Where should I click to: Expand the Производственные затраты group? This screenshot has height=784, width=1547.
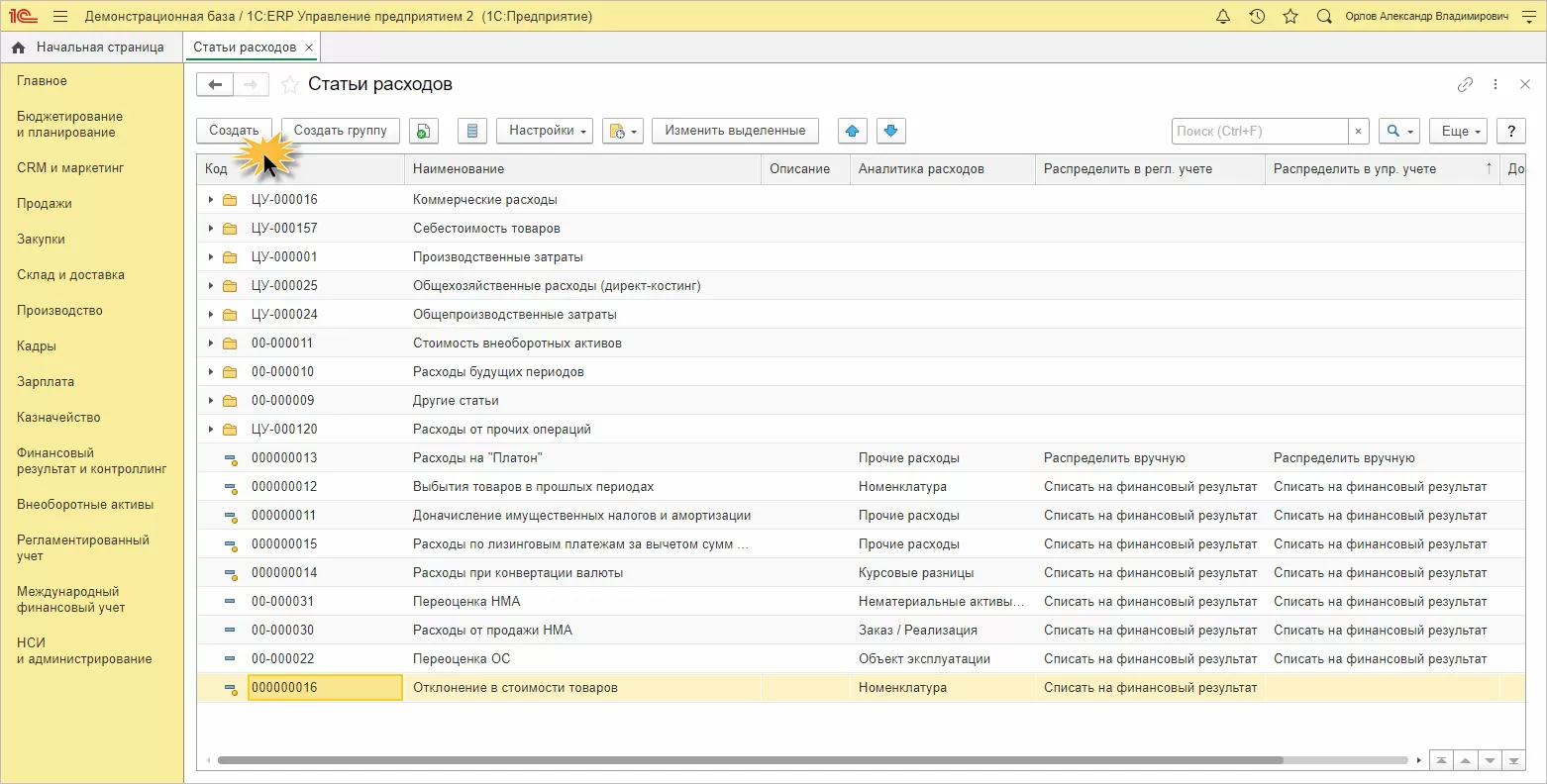click(210, 257)
